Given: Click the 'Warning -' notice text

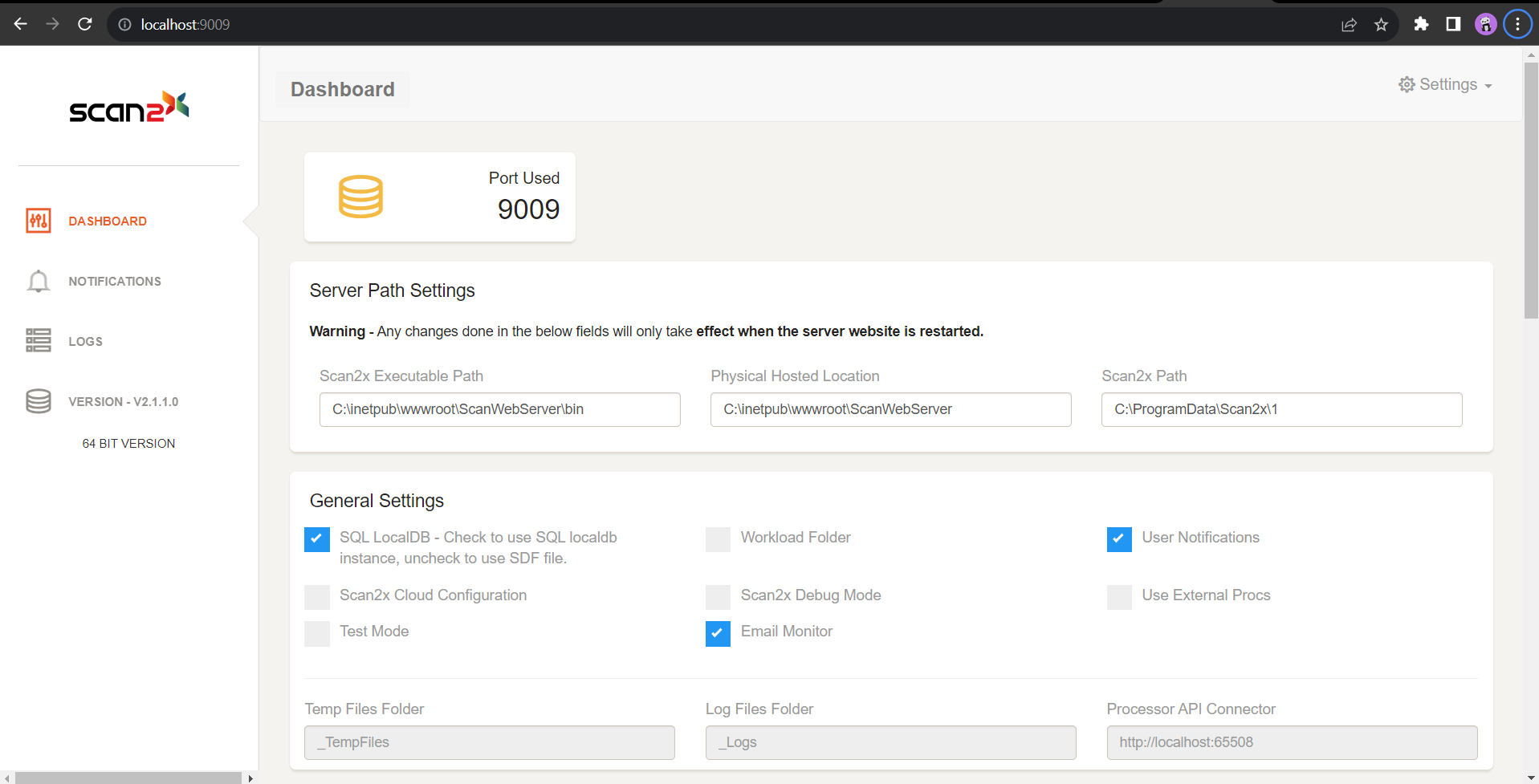Looking at the screenshot, I should pyautogui.click(x=341, y=331).
